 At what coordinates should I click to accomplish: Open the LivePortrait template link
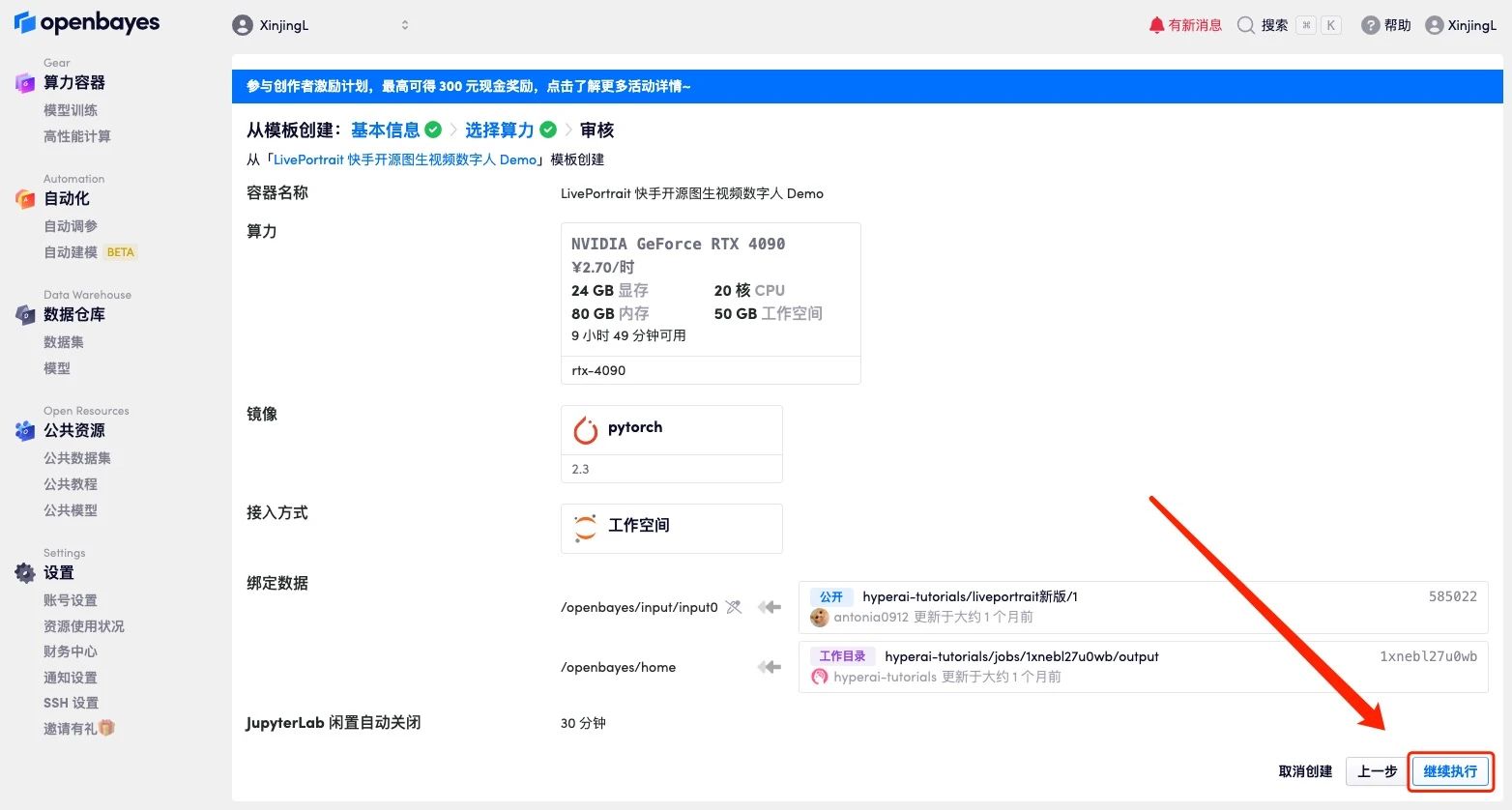click(405, 159)
